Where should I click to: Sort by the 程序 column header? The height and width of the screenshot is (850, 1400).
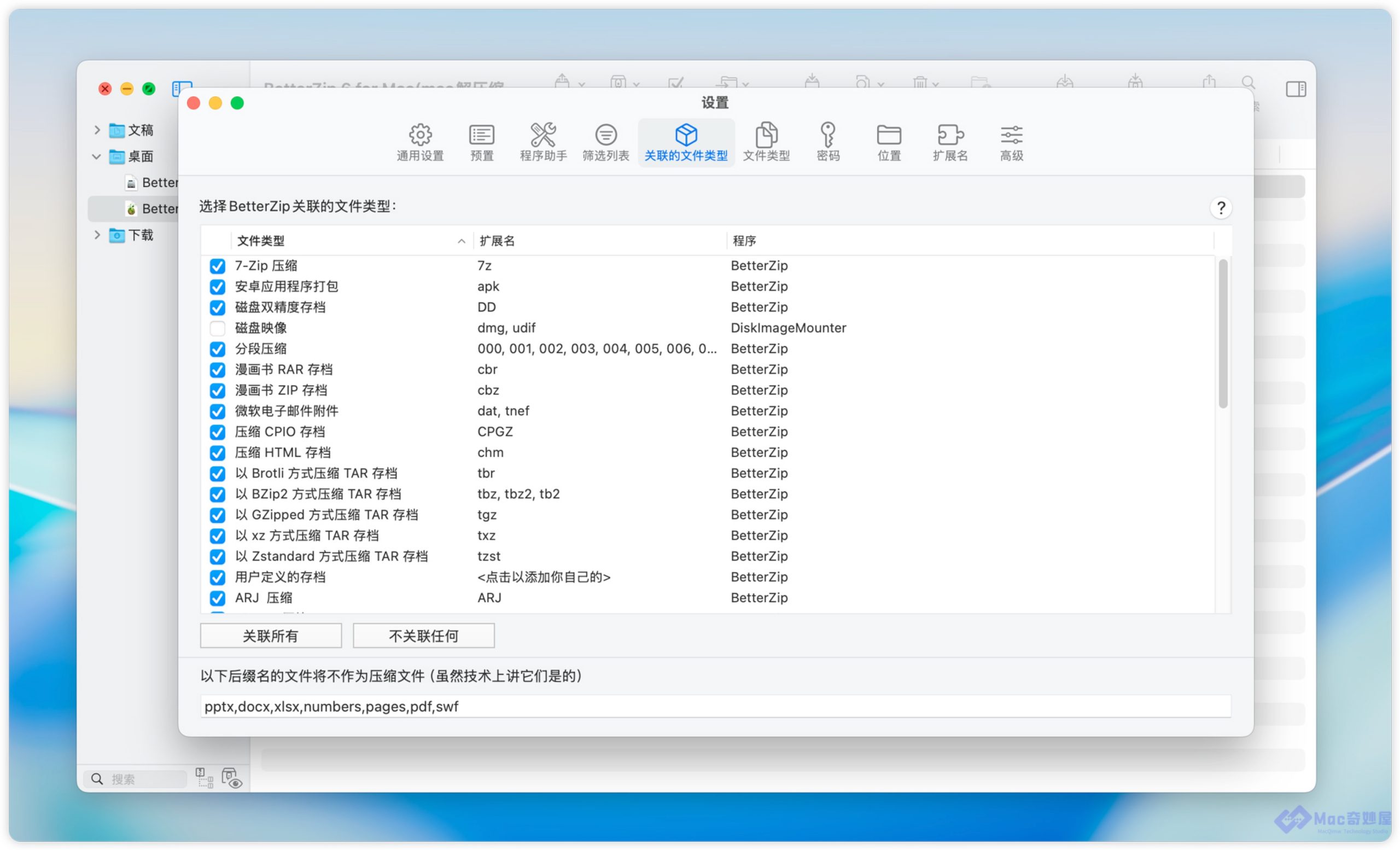[971, 241]
